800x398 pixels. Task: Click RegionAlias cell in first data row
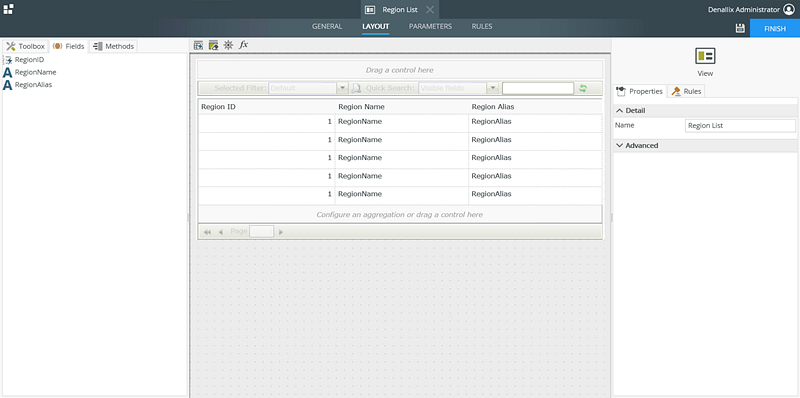pos(535,122)
